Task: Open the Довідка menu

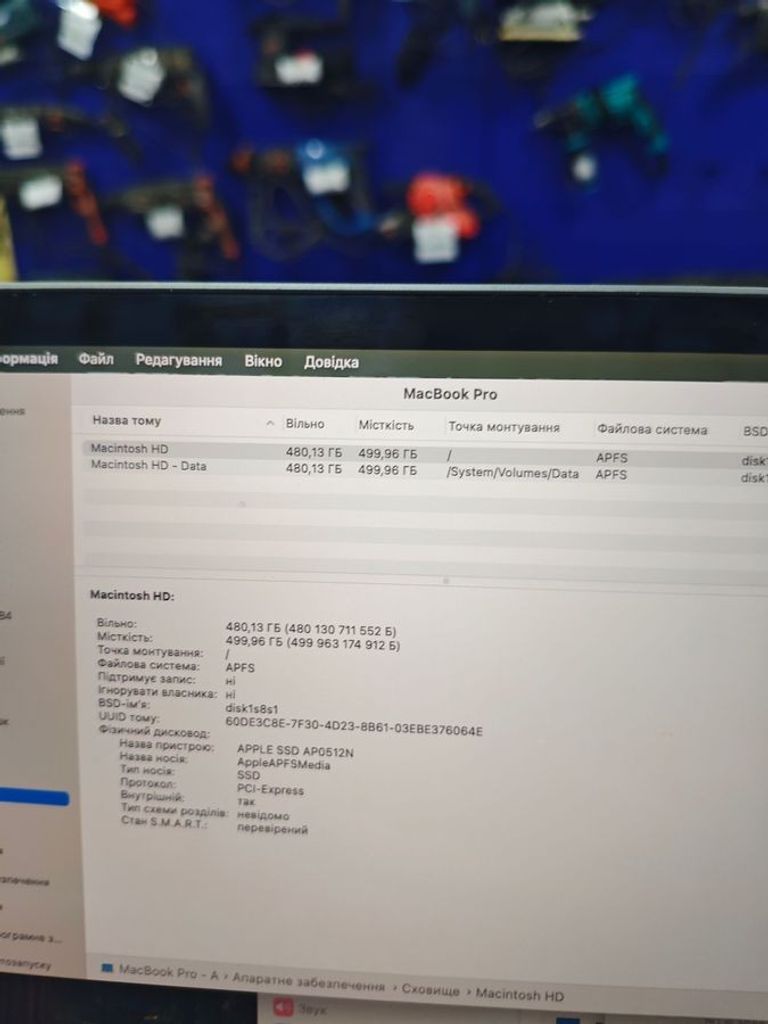Action: [x=331, y=362]
